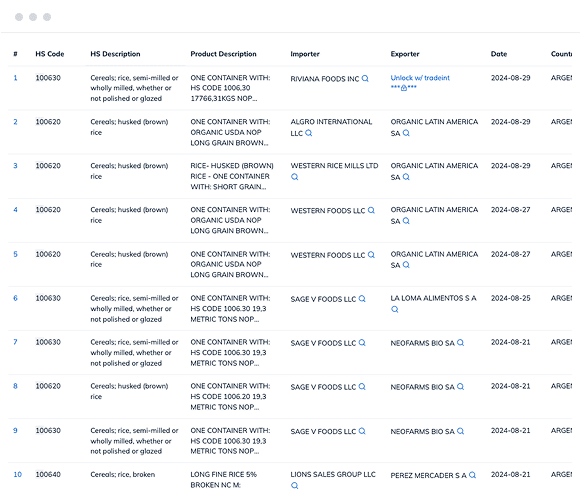Click search icon by ORGANIC LATIN AMERICA SA in row 2
Viewport: 580px width, 500px height.
pos(406,133)
